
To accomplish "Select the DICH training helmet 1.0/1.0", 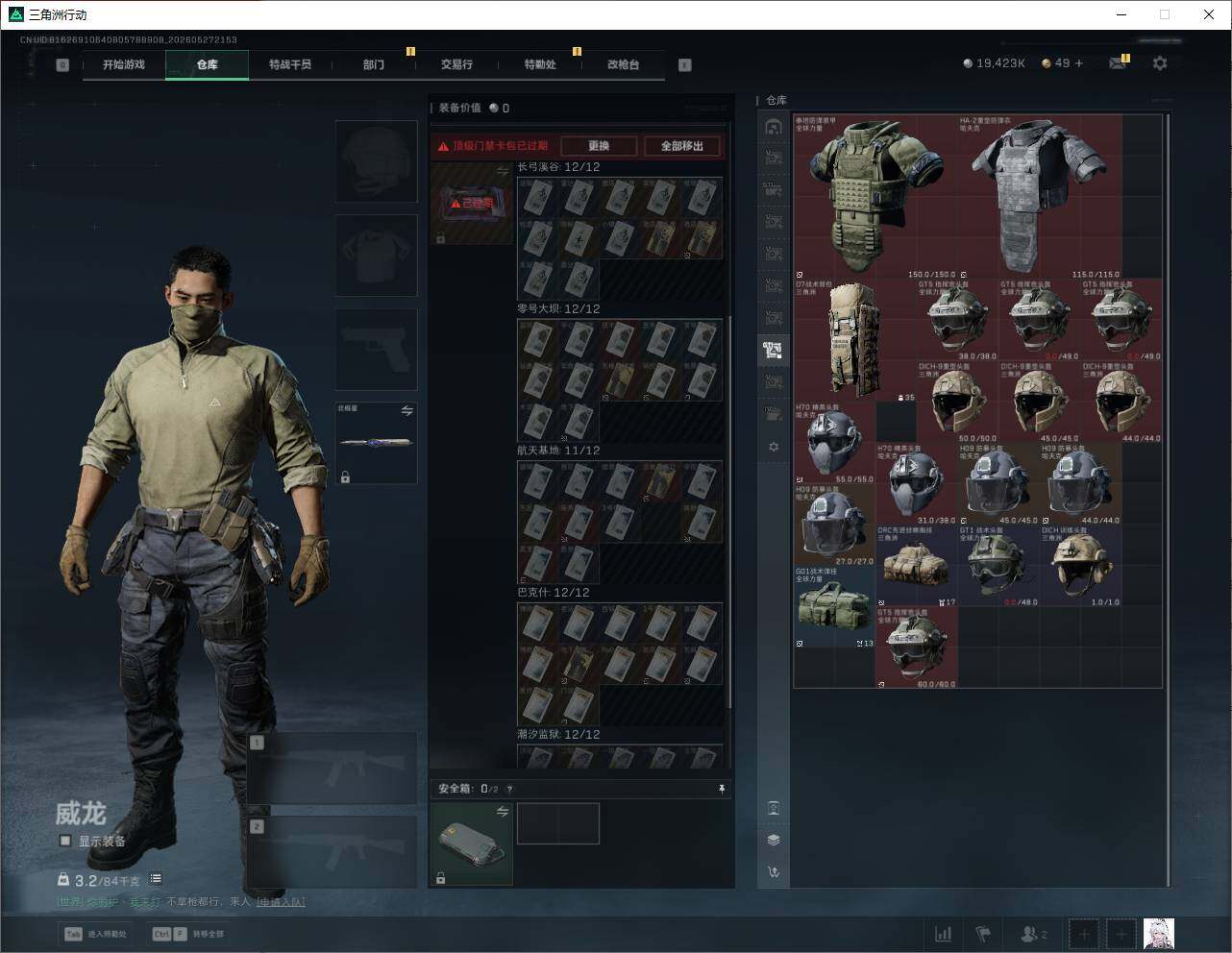I will pyautogui.click(x=1081, y=567).
